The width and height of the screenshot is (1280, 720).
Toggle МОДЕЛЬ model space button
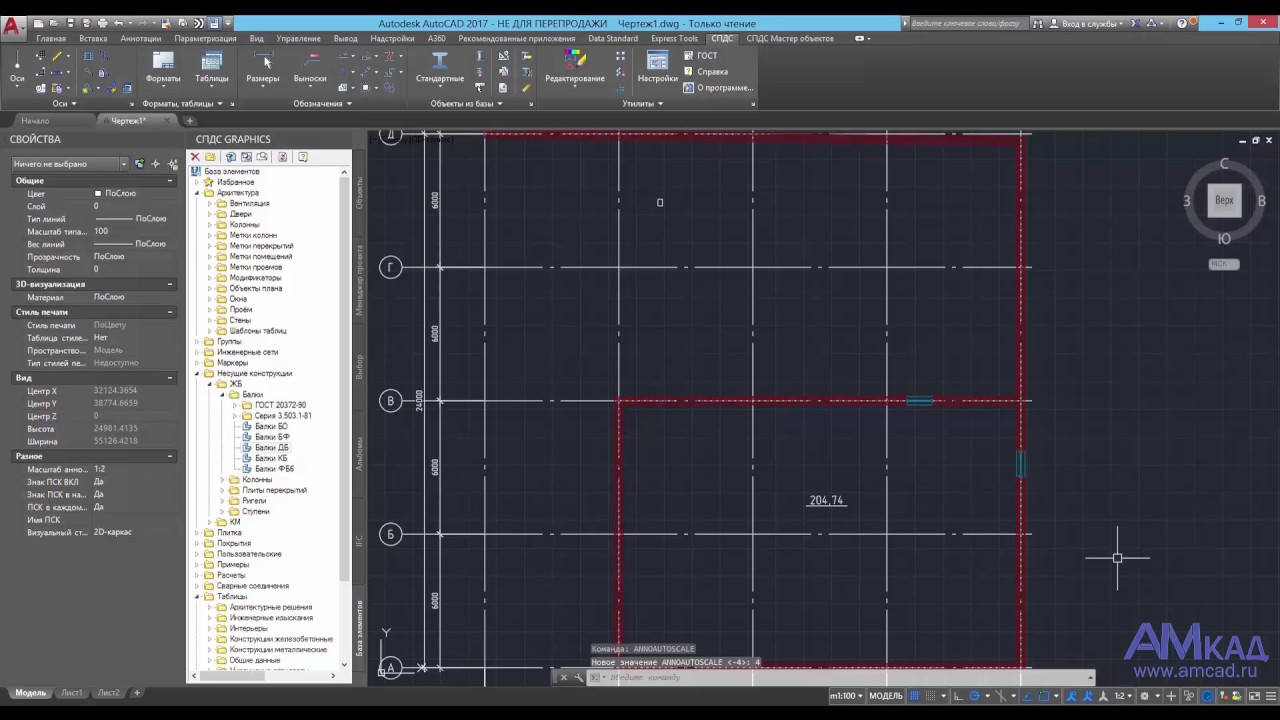click(886, 696)
